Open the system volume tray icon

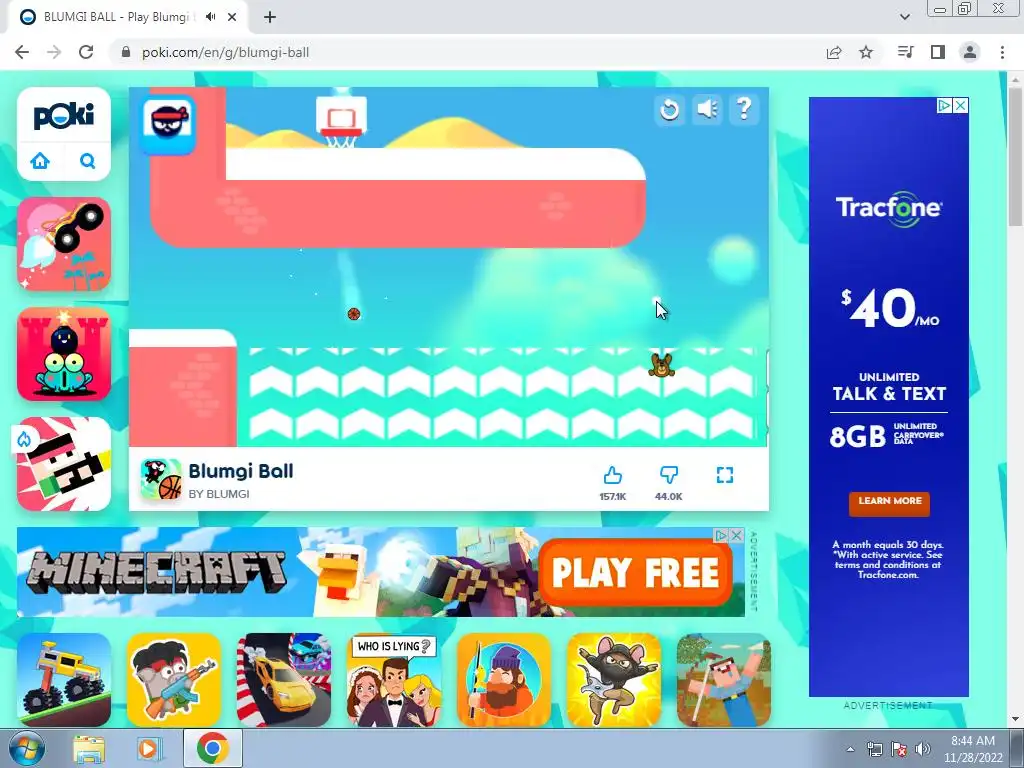coord(923,749)
